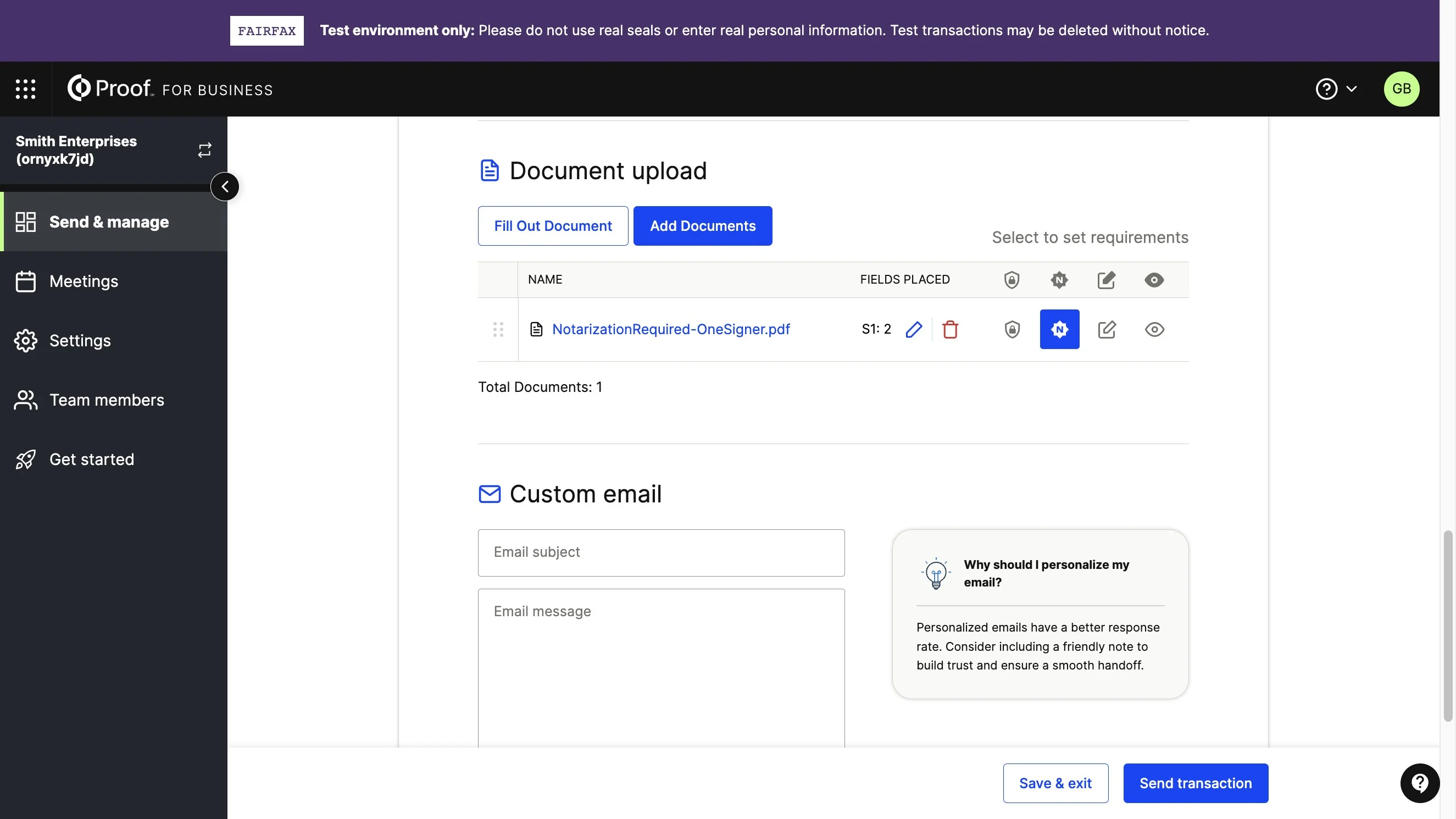Grab the drag handle for NotarizationRequired-OneSigner.pdf
Screen dimensions: 1456x819
(x=498, y=329)
